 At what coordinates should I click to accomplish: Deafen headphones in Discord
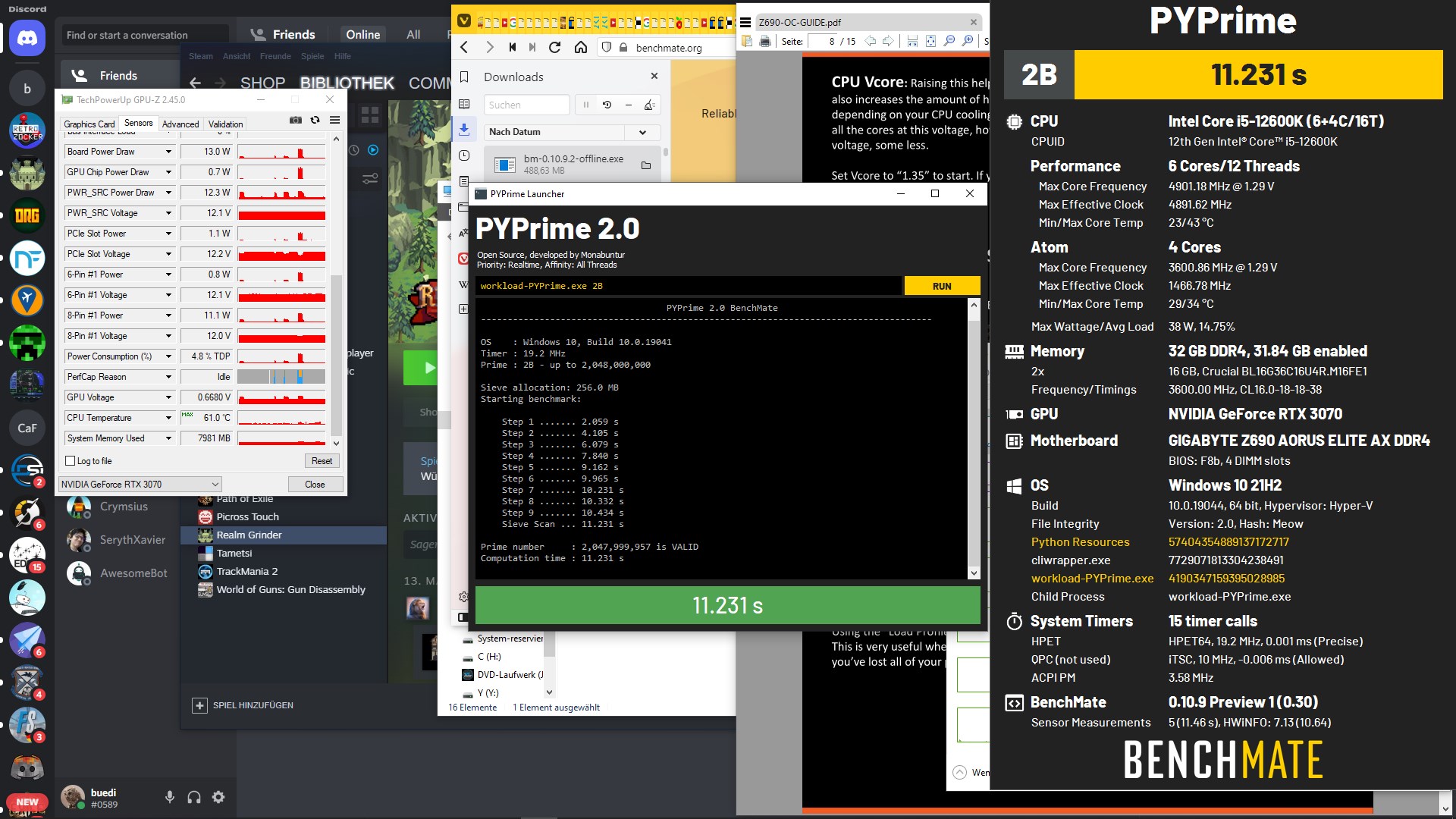click(x=194, y=797)
